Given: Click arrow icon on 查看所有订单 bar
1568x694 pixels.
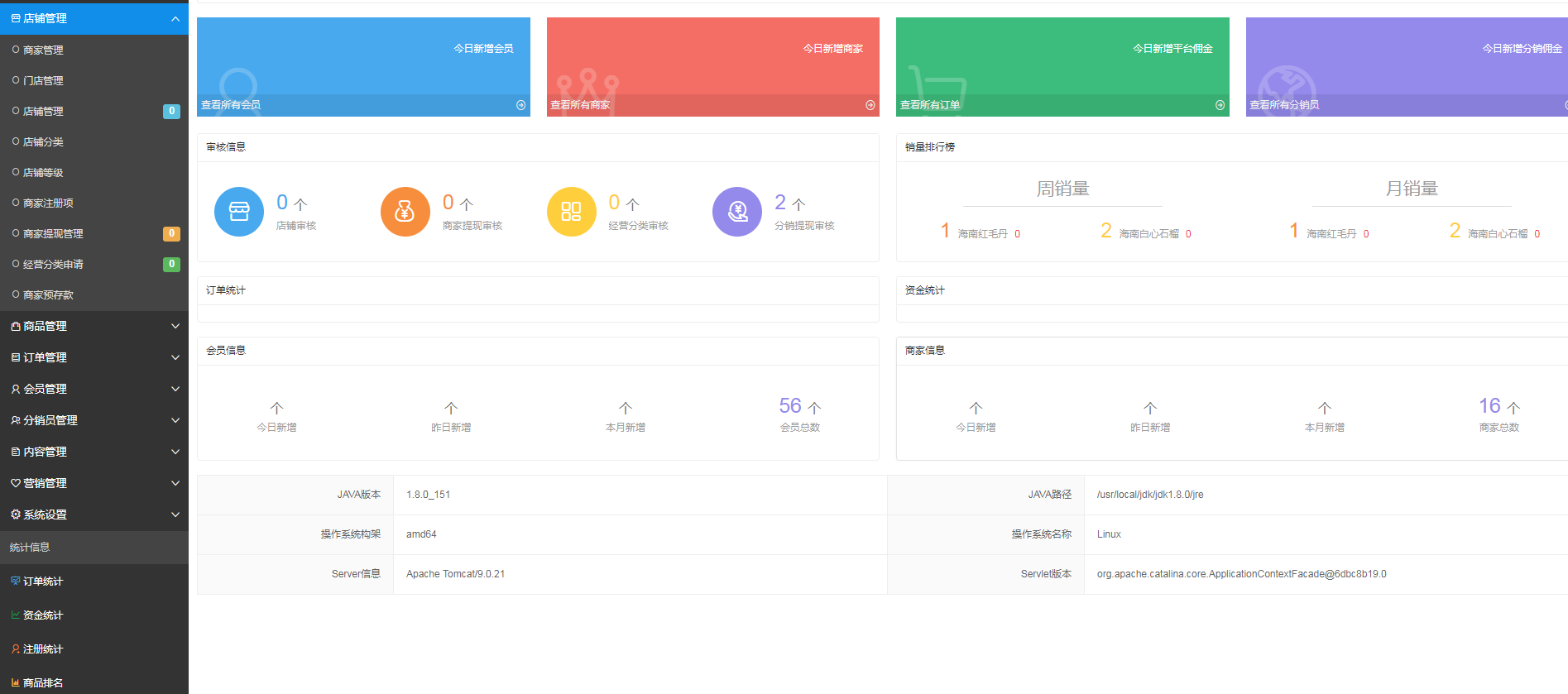Looking at the screenshot, I should (x=1220, y=105).
